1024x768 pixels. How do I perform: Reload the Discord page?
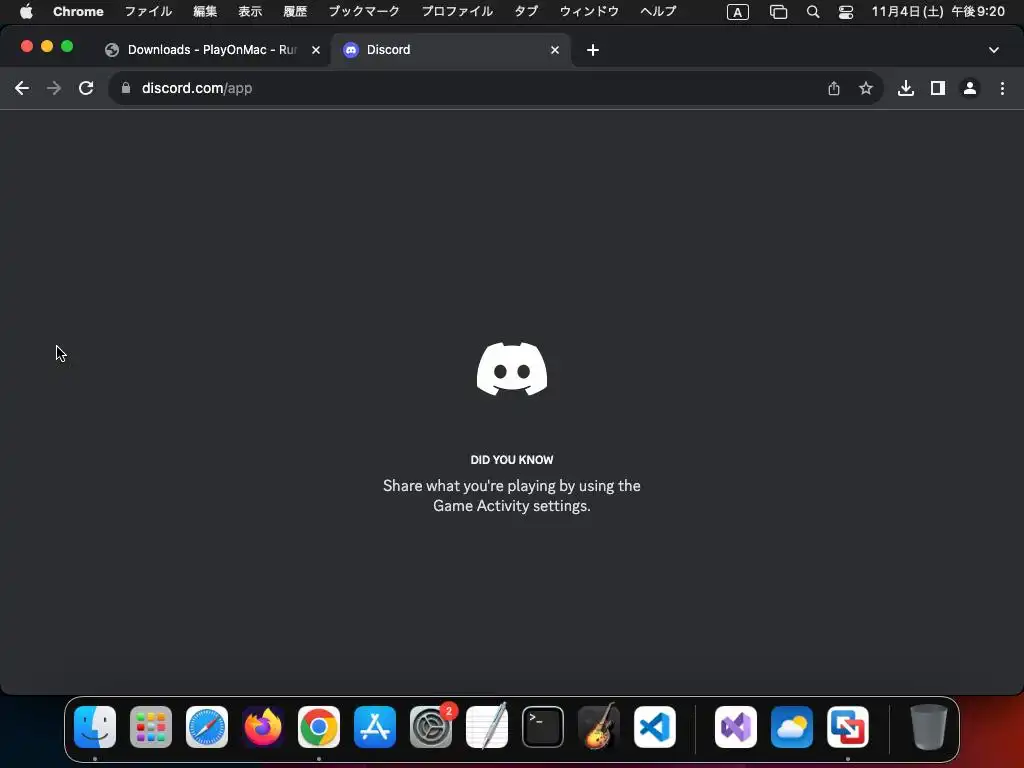[86, 88]
